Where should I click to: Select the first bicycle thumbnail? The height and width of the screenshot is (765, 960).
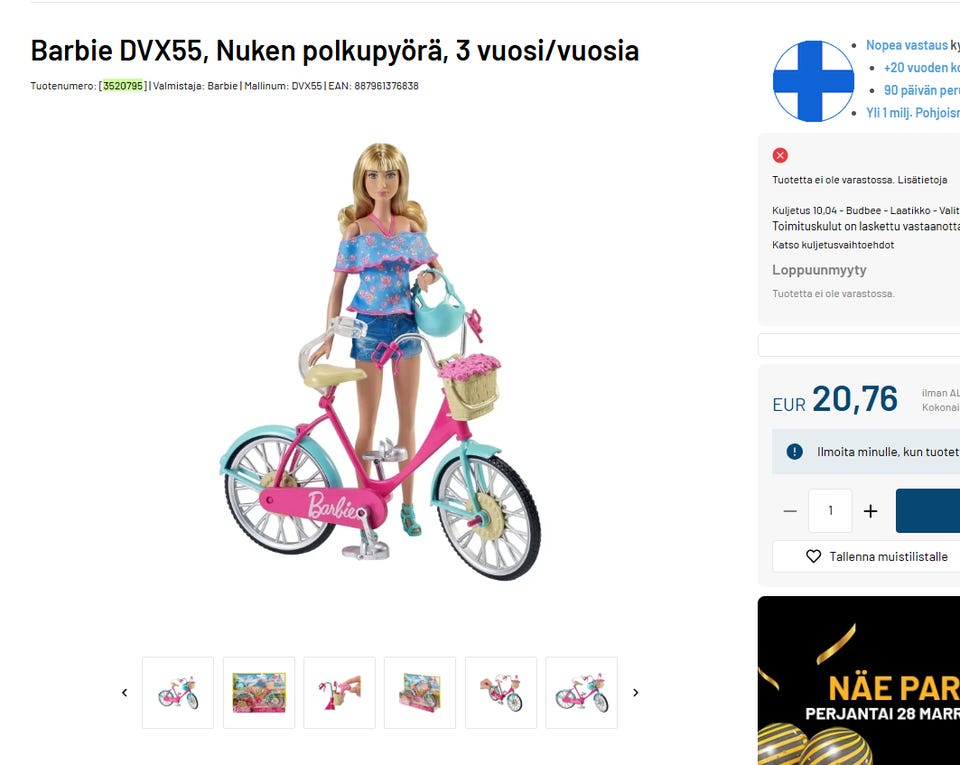[x=178, y=693]
